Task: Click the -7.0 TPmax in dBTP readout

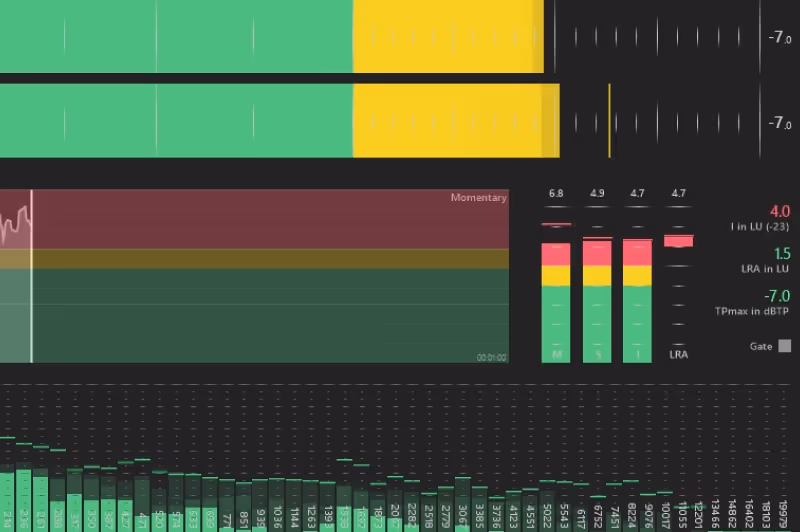Action: (777, 296)
